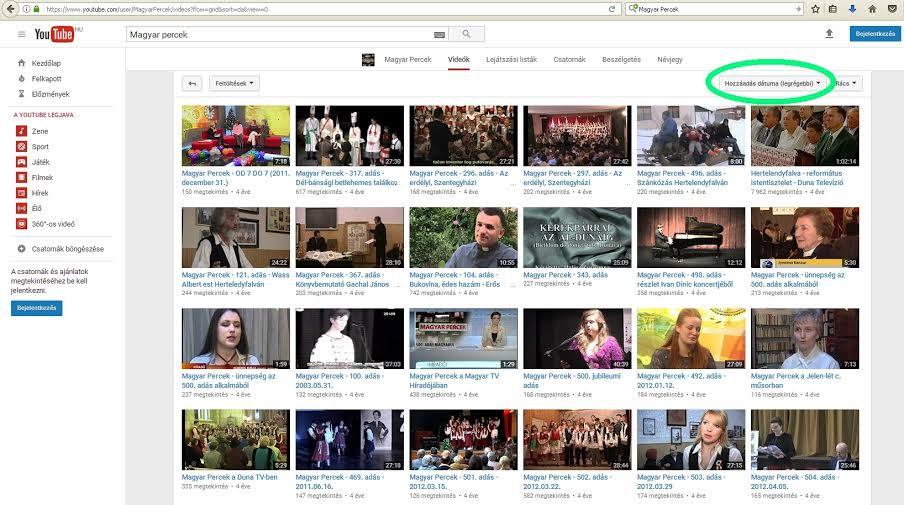Expand the Rács view dropdown
This screenshot has width=904, height=505.
point(846,84)
